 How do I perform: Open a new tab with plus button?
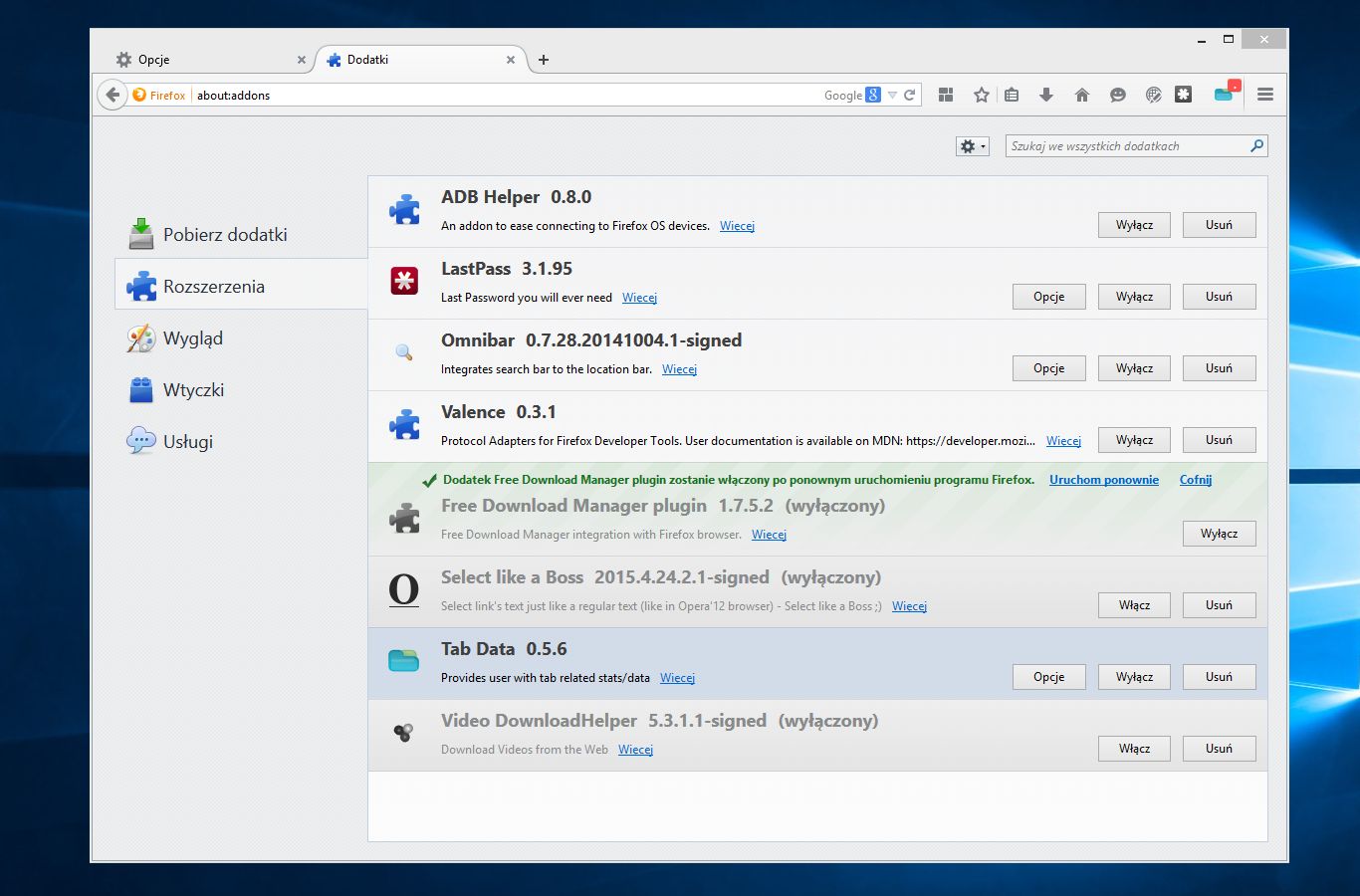click(544, 60)
